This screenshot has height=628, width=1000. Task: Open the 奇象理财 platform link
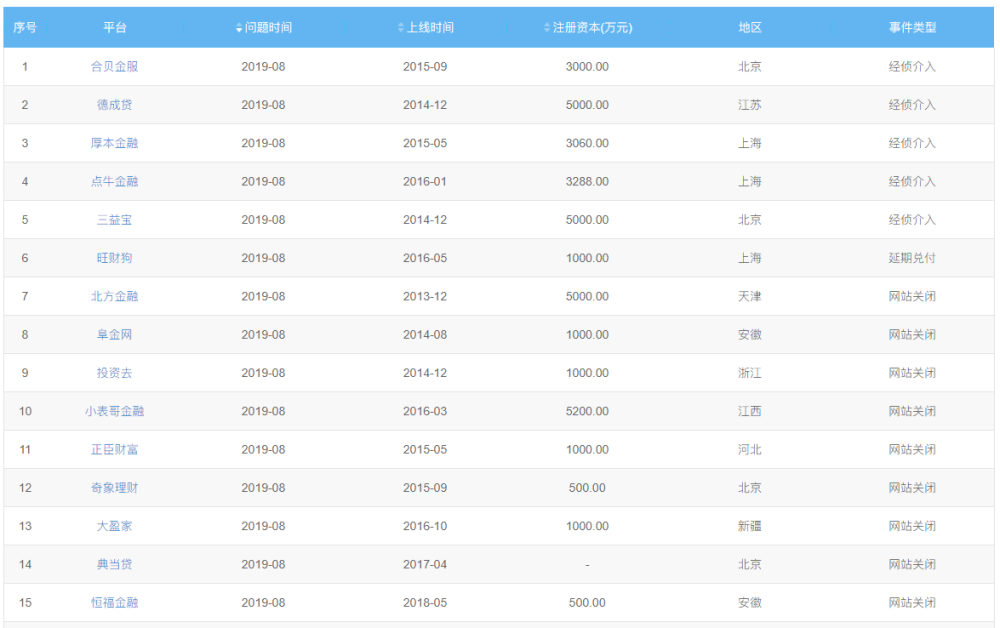coord(115,488)
